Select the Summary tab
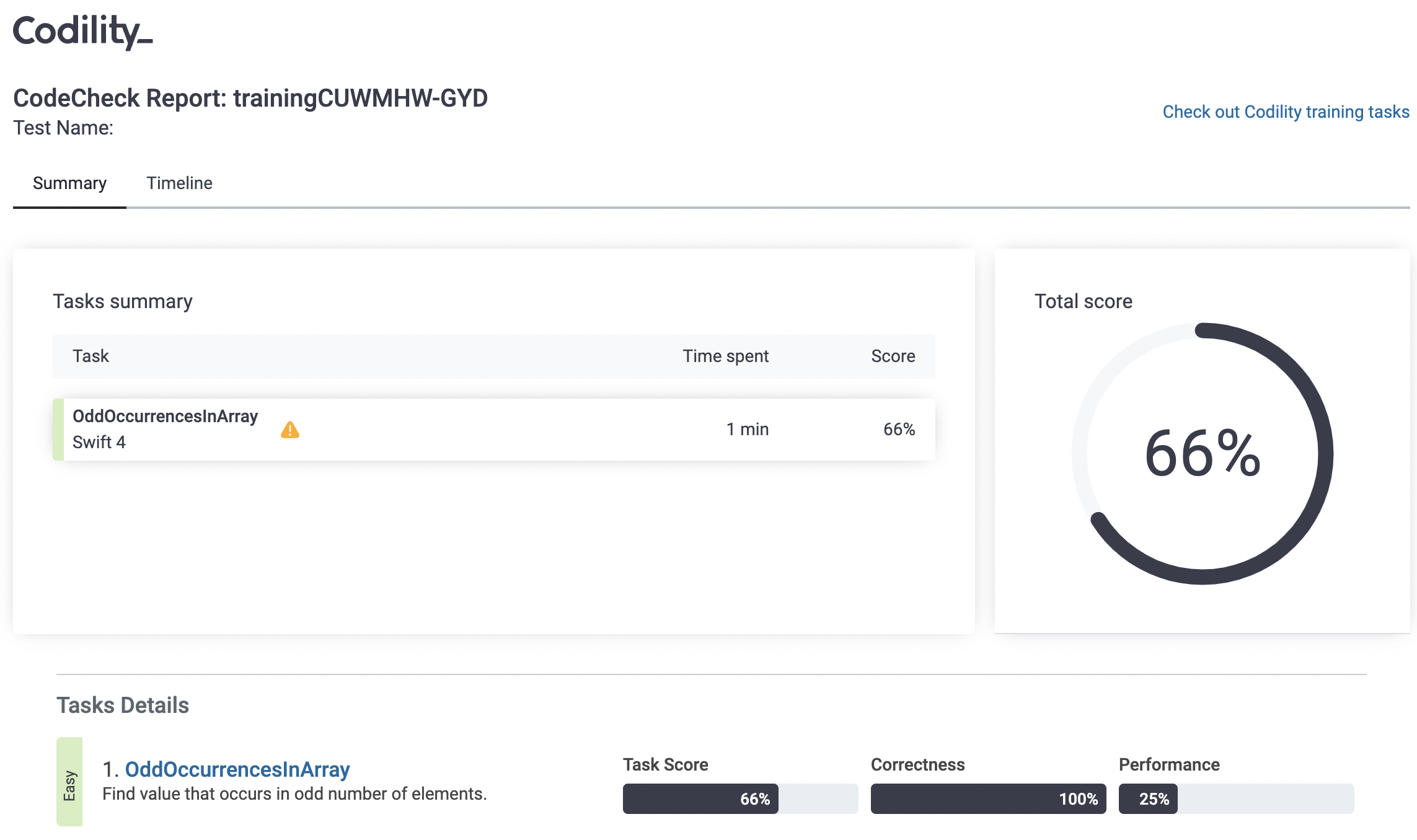 click(x=69, y=183)
